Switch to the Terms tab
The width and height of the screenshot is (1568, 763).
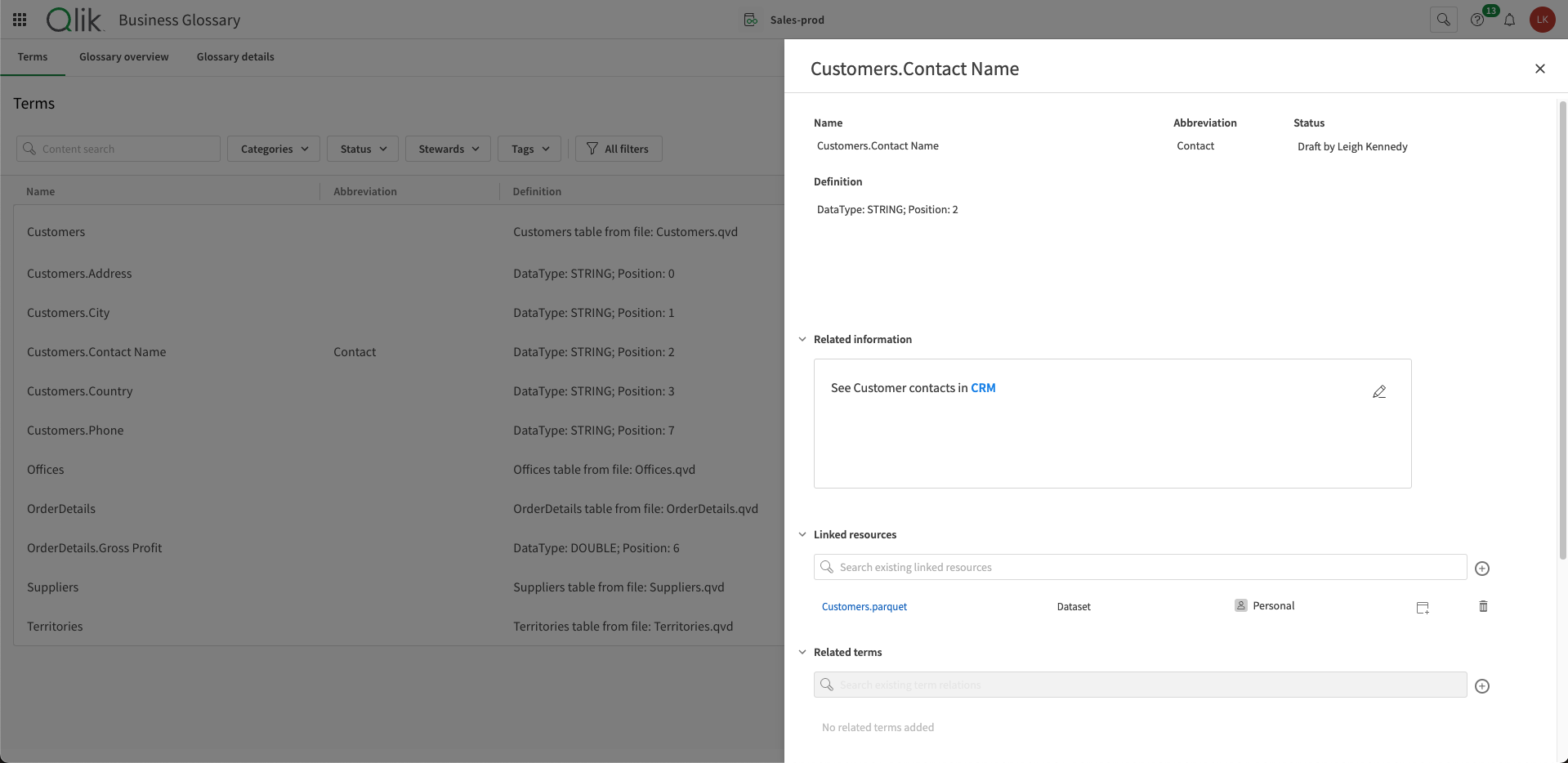point(33,56)
